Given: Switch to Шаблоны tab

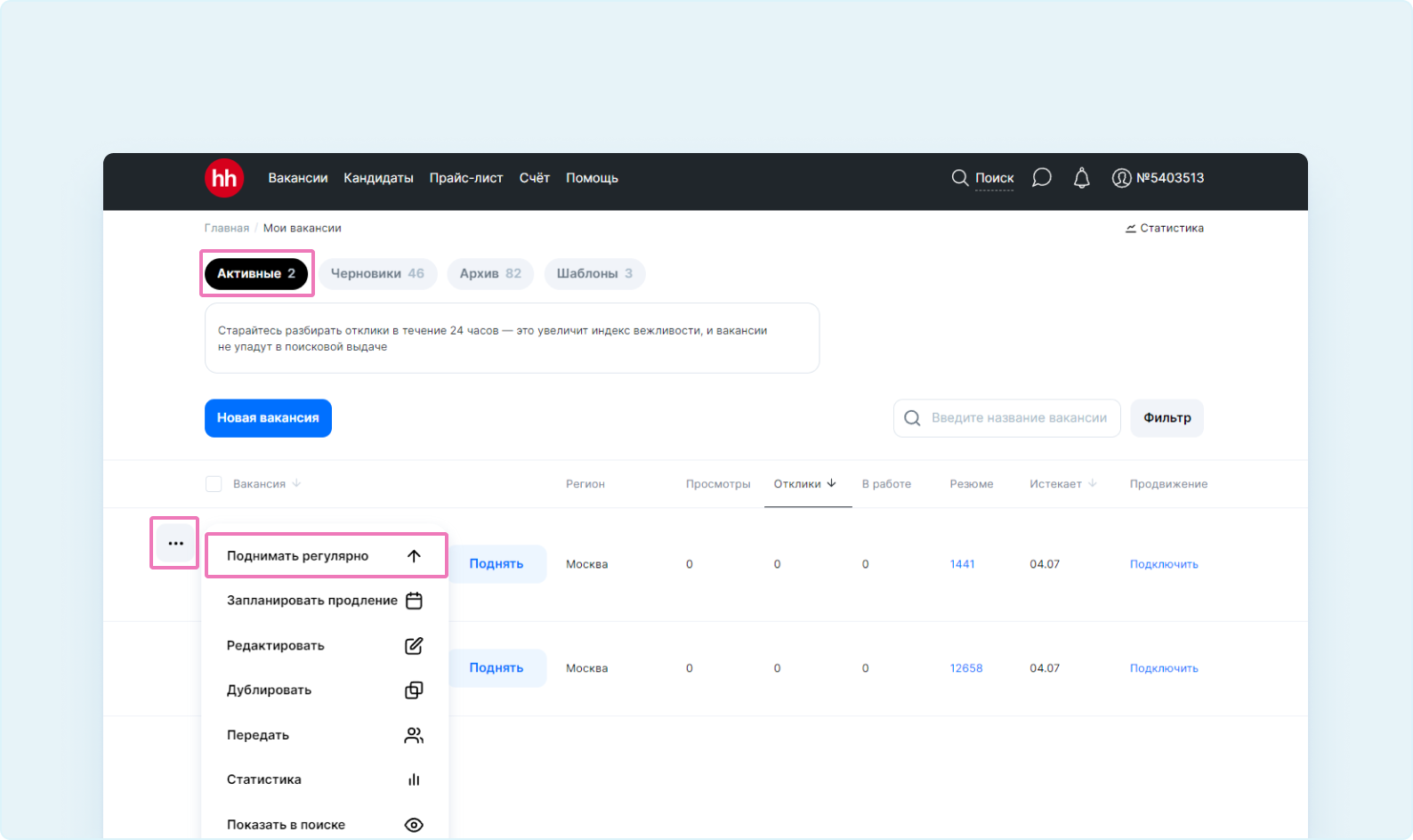Looking at the screenshot, I should 594,273.
